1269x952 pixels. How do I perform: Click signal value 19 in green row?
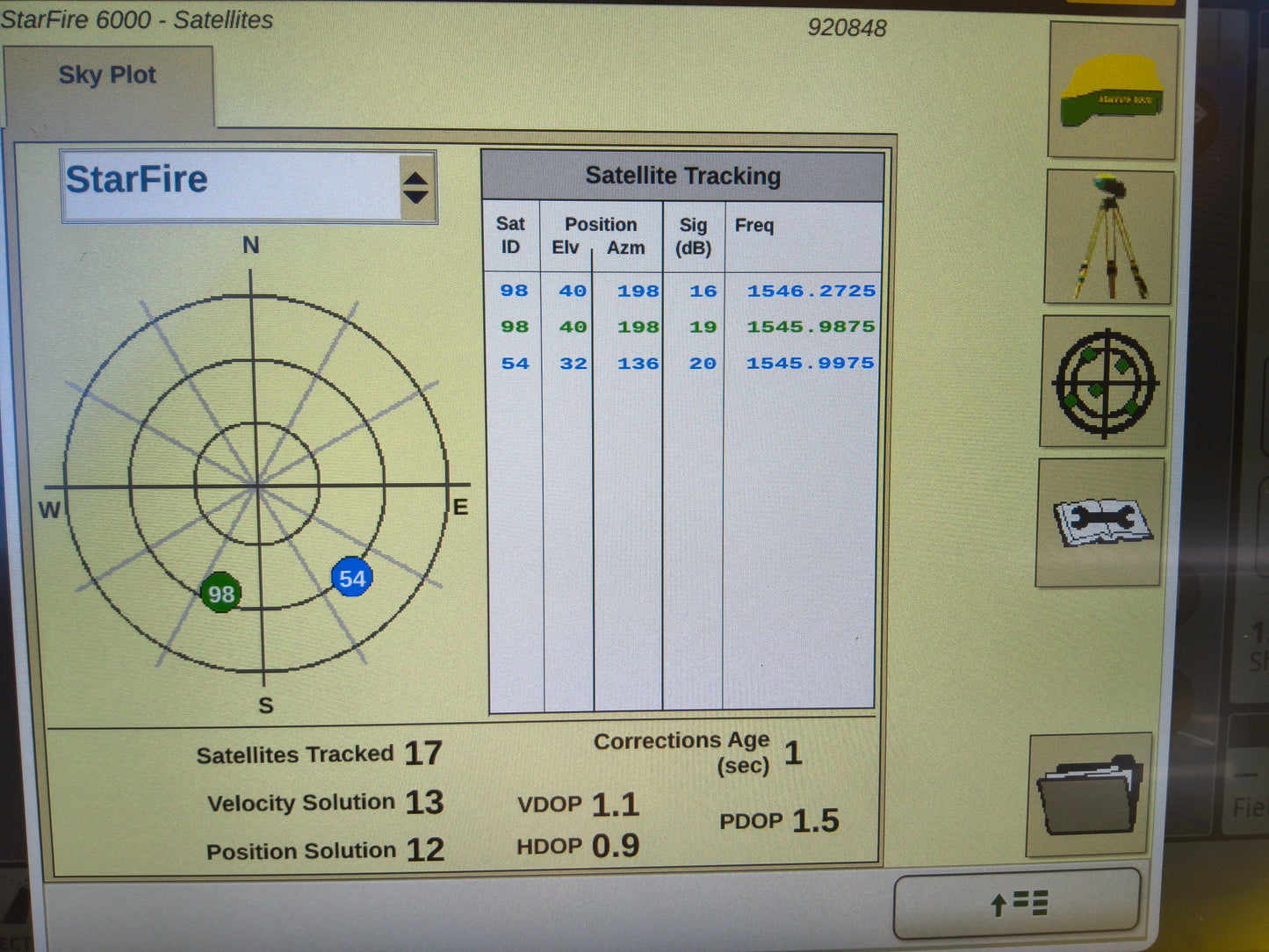[703, 327]
